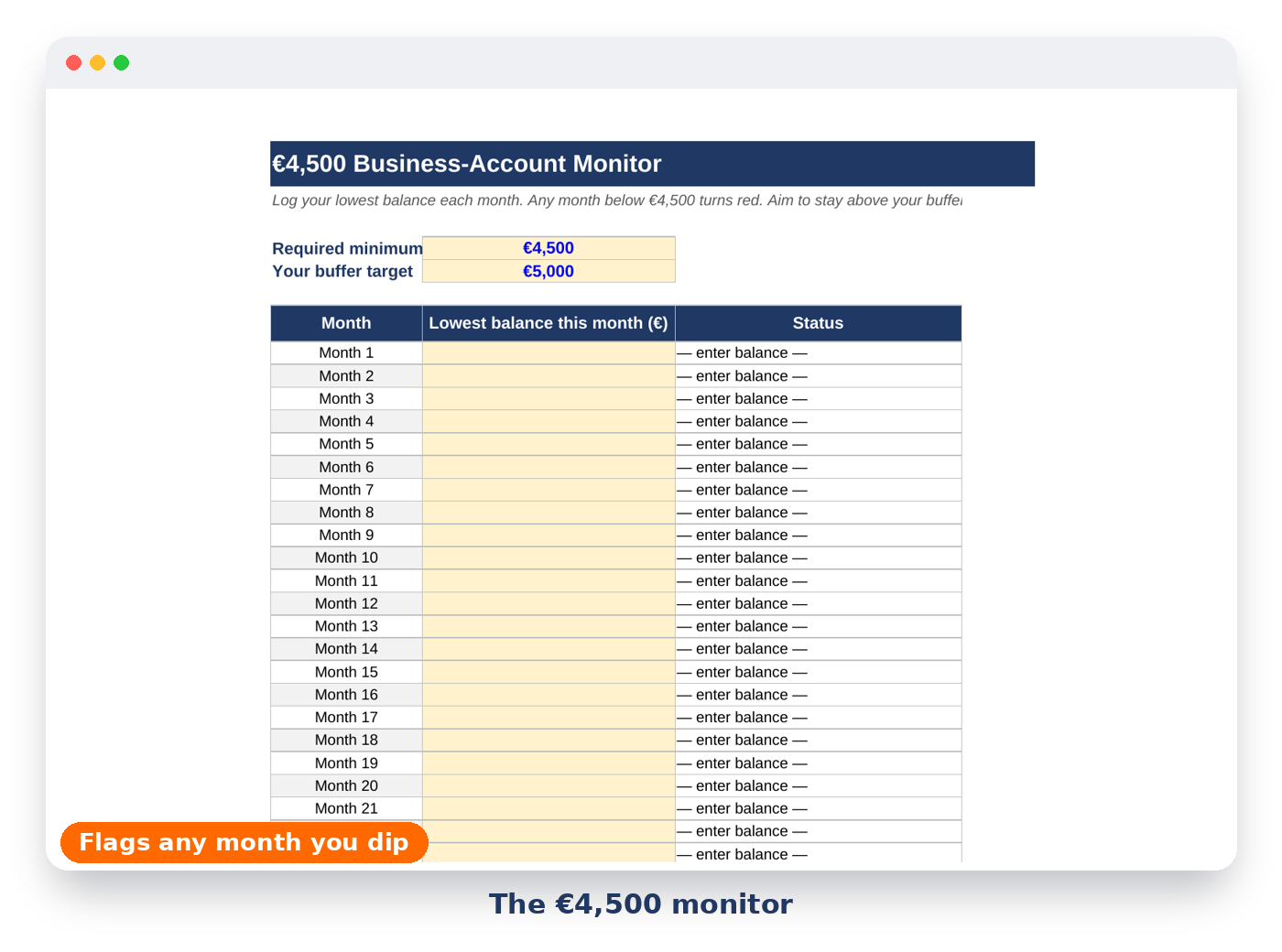Select the Month 15 balance input cell
The height and width of the screenshot is (952, 1282).
pos(549,672)
